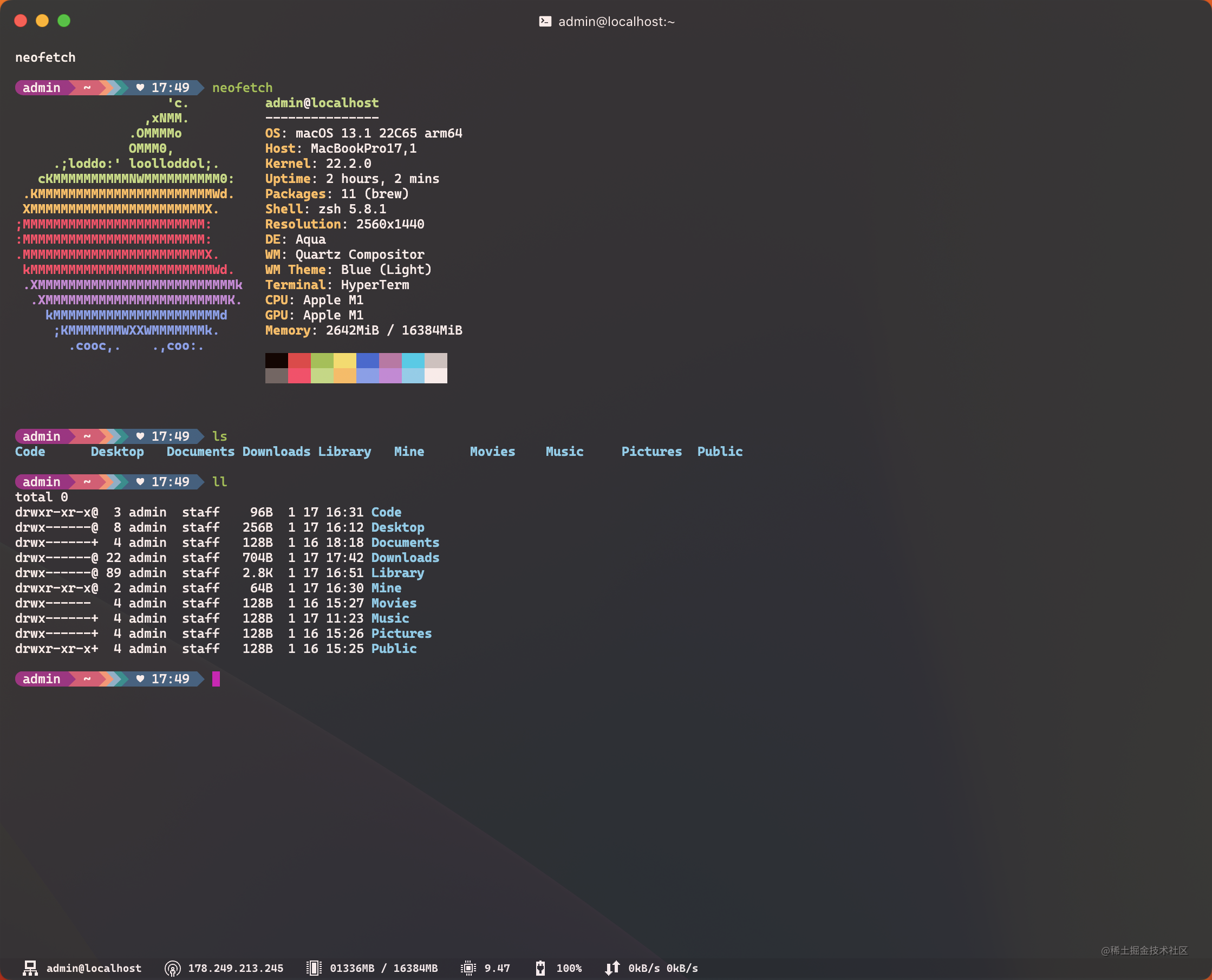Click '01336MB / 16384MB' memory status
1212x980 pixels.
point(384,968)
